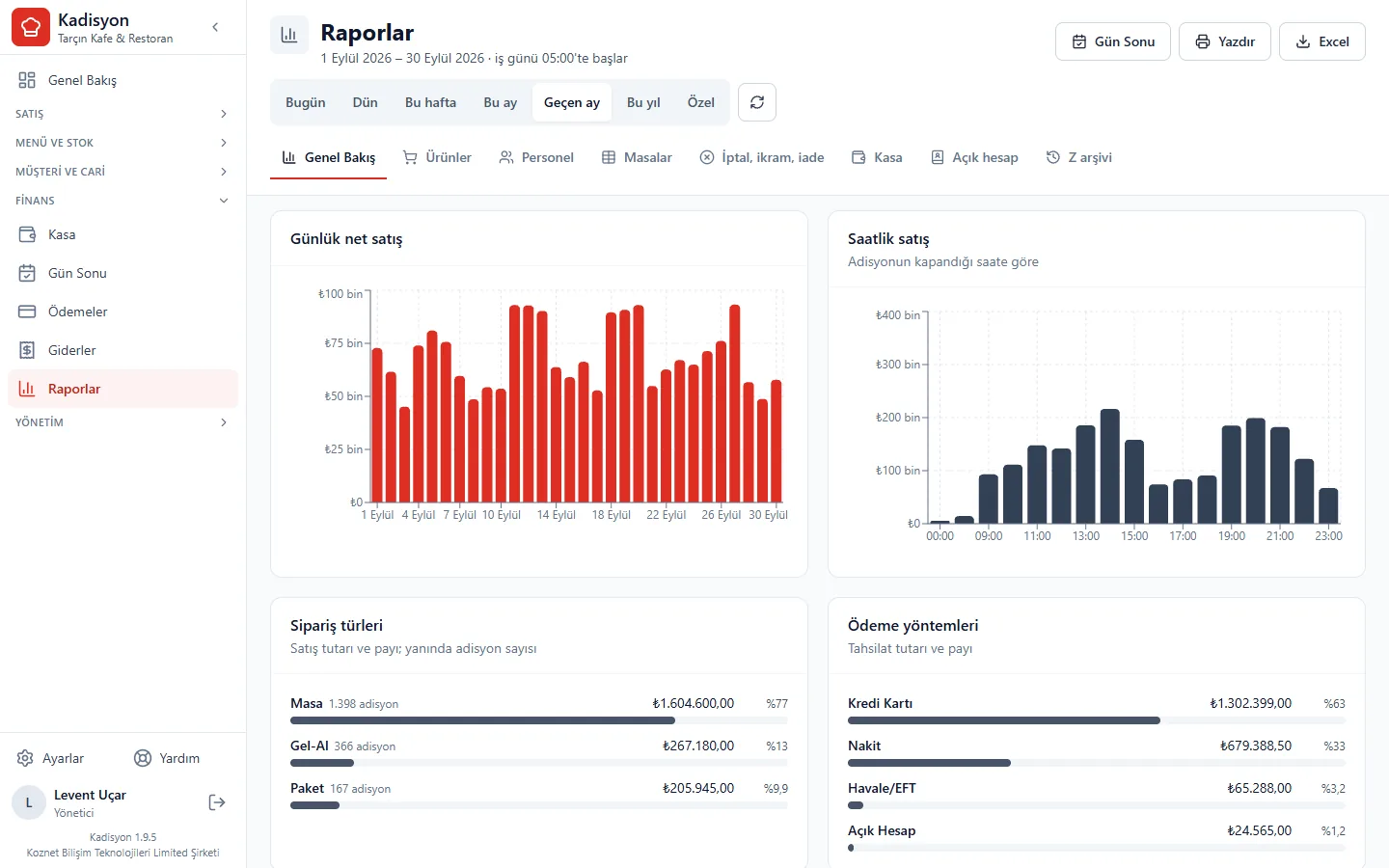The image size is (1389, 868).
Task: Collapse the FİNANS sidebar section
Action: click(x=123, y=201)
